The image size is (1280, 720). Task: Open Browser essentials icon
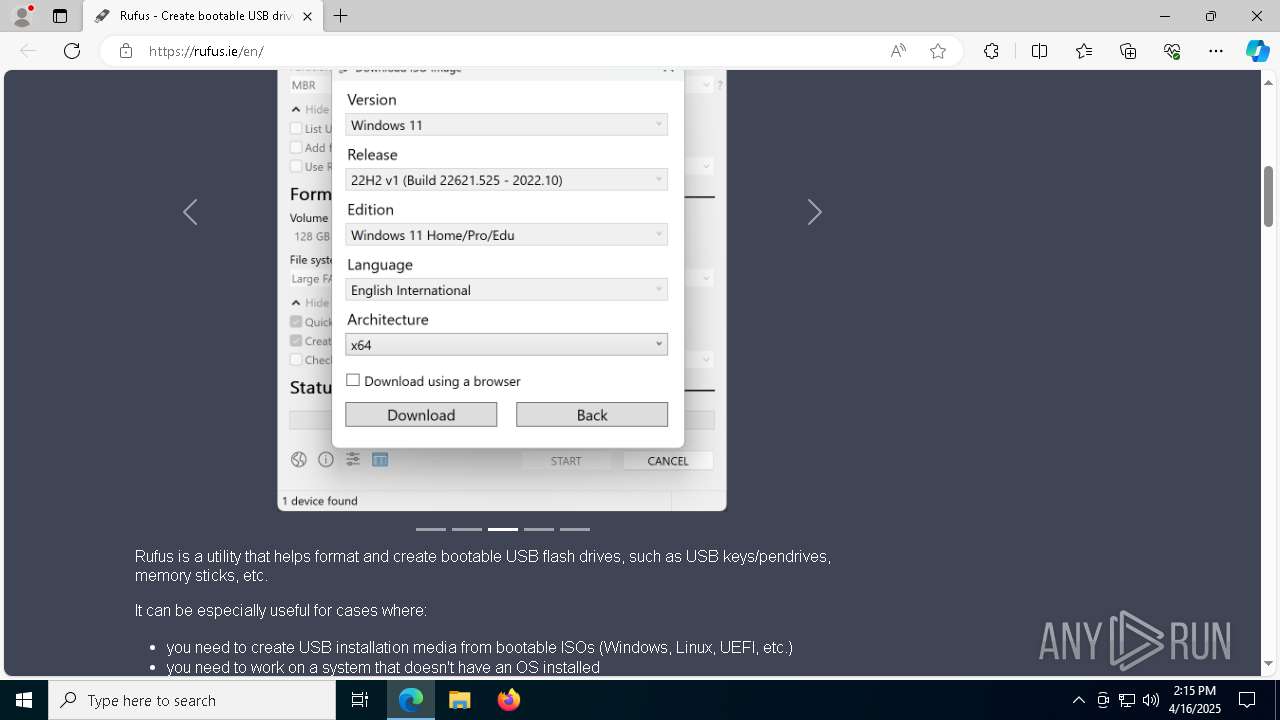1172,51
